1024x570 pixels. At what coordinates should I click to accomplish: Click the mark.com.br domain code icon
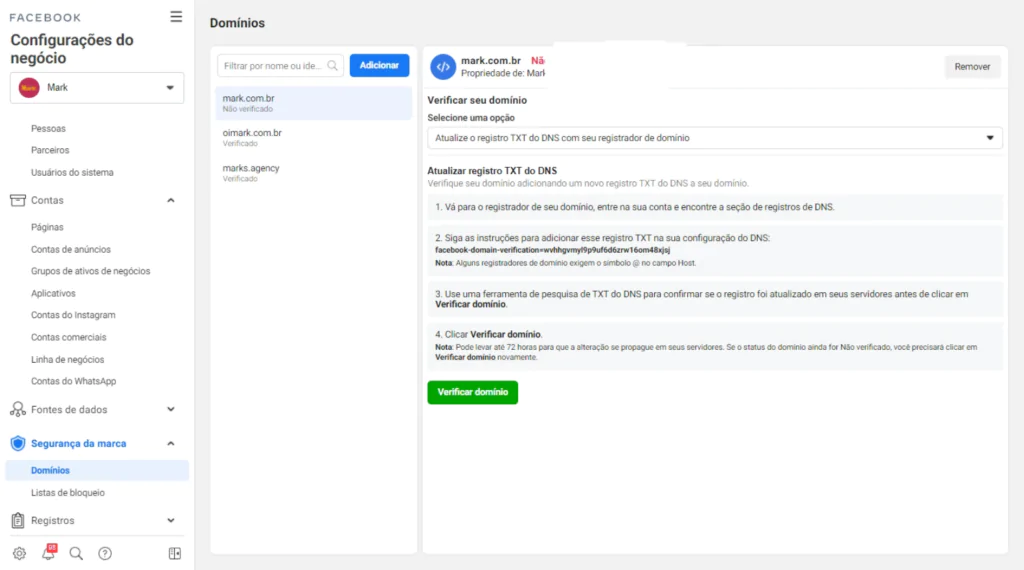(x=443, y=67)
